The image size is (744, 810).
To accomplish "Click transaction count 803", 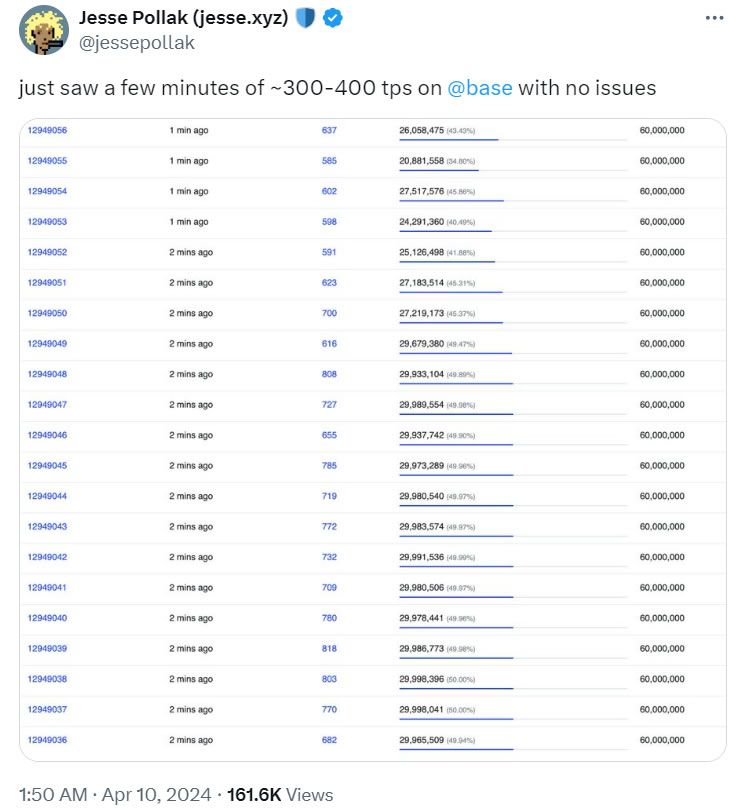I will (x=329, y=679).
